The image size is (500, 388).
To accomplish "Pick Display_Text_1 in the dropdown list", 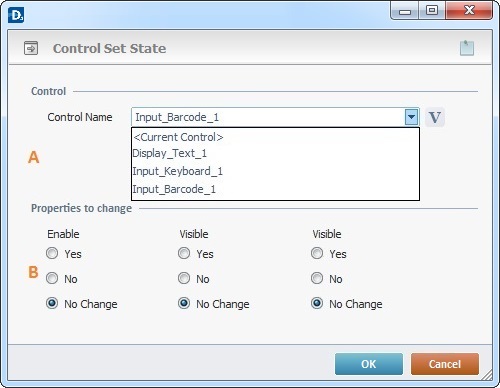I will click(x=275, y=153).
